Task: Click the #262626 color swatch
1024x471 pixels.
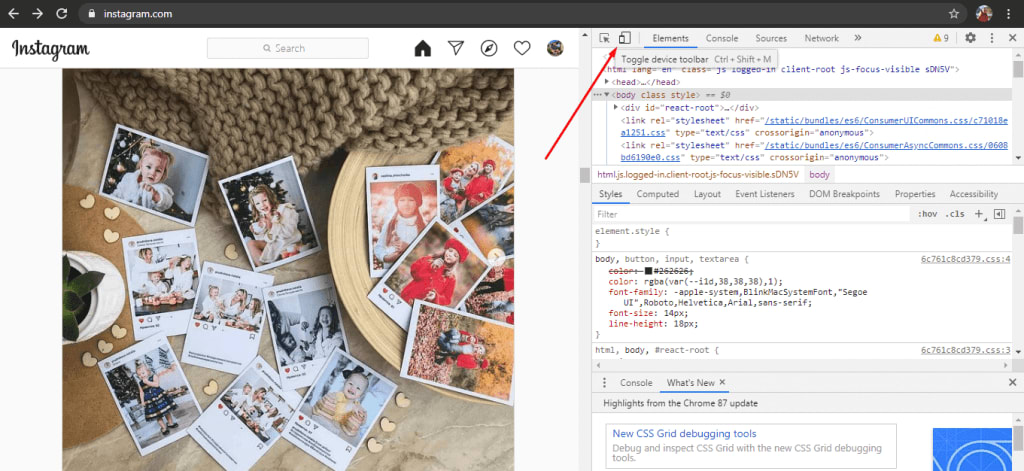Action: 648,270
